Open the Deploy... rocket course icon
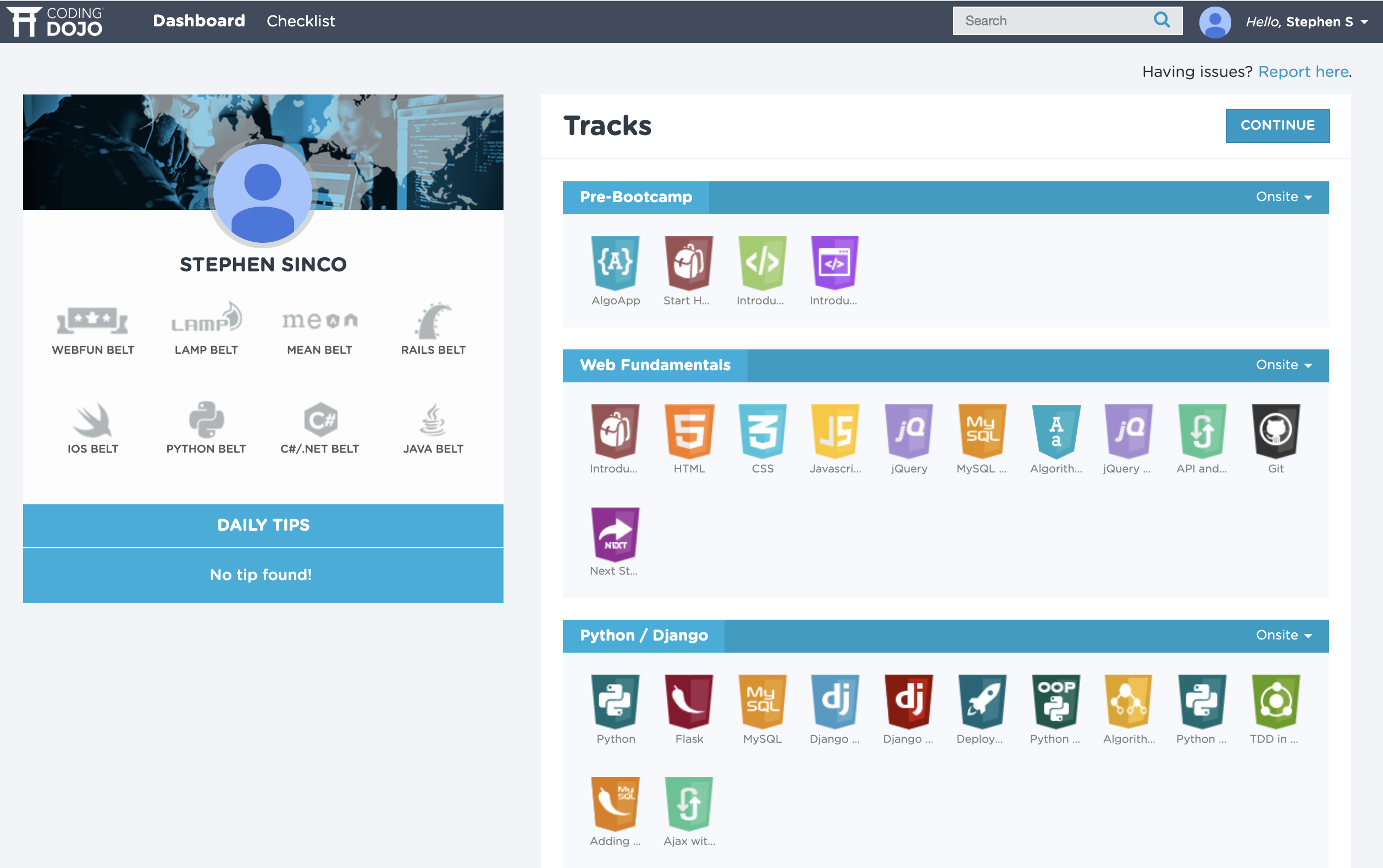Screen dimensions: 1383x868 point(982,702)
